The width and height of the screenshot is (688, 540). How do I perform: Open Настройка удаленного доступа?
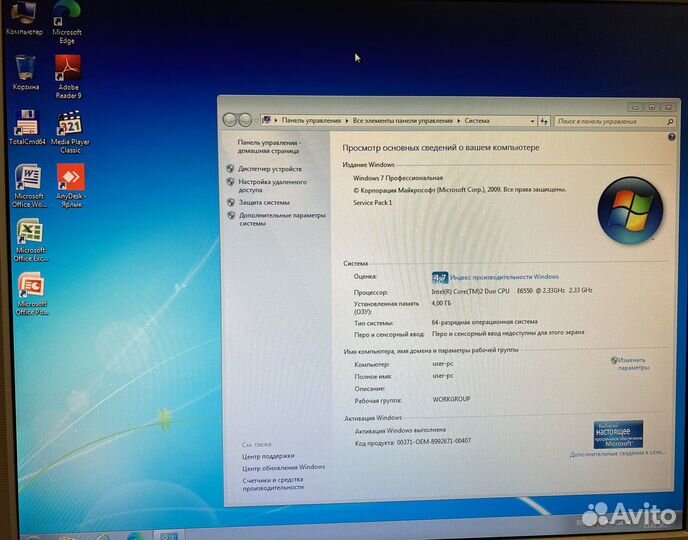pyautogui.click(x=272, y=186)
